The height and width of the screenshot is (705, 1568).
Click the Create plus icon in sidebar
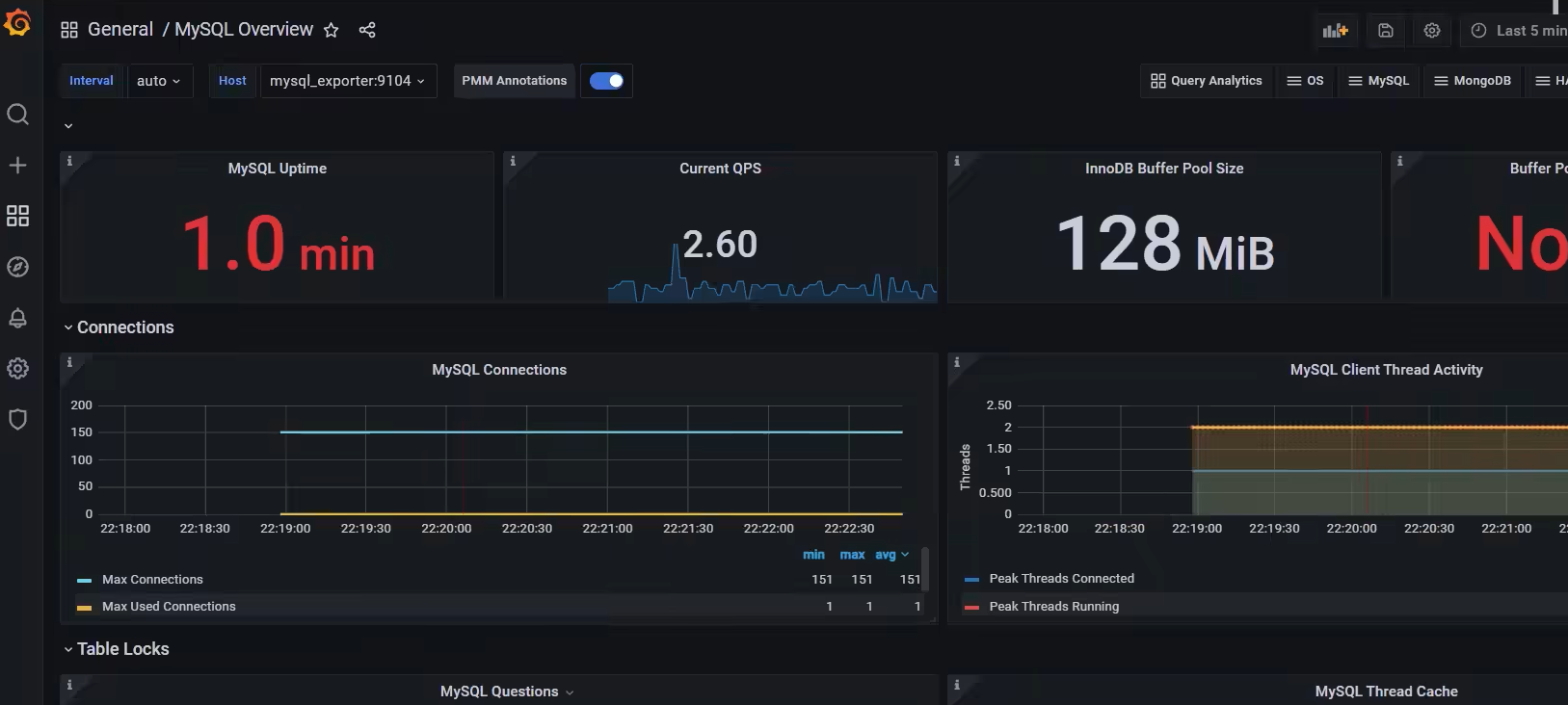coord(17,166)
